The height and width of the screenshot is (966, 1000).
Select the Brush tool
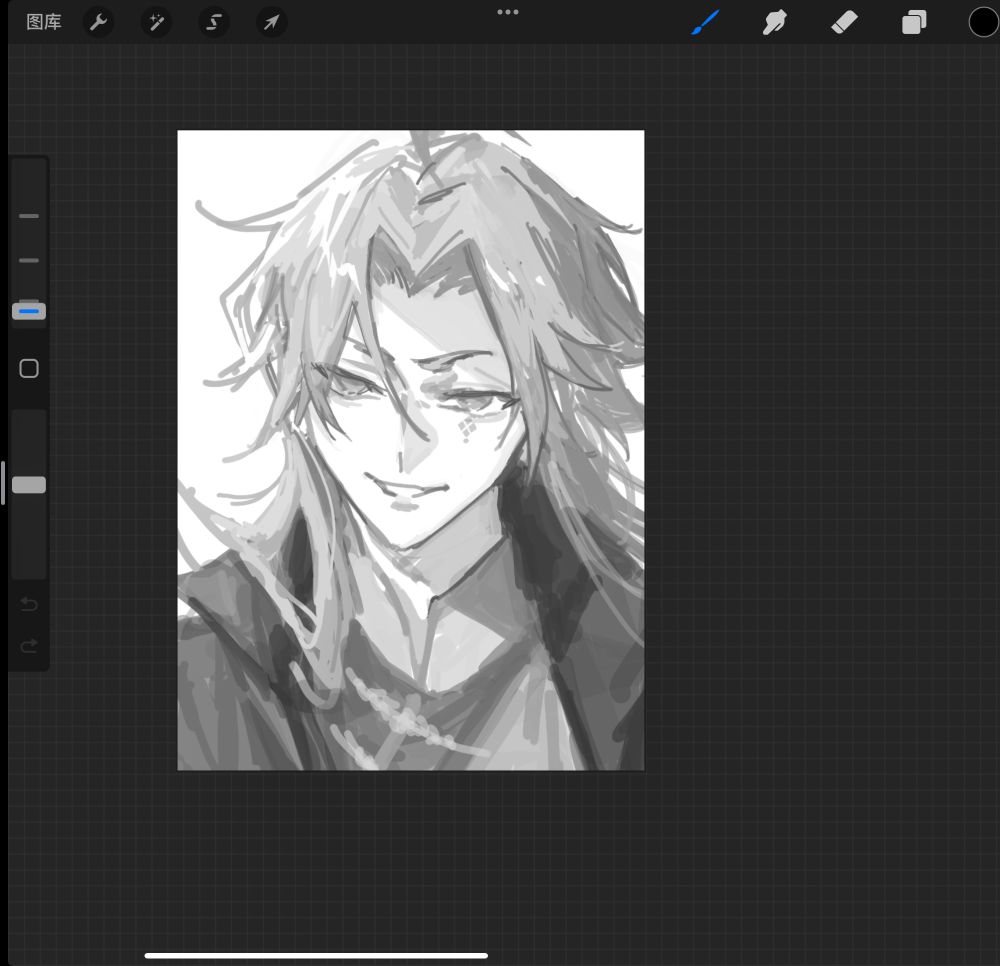pos(705,22)
